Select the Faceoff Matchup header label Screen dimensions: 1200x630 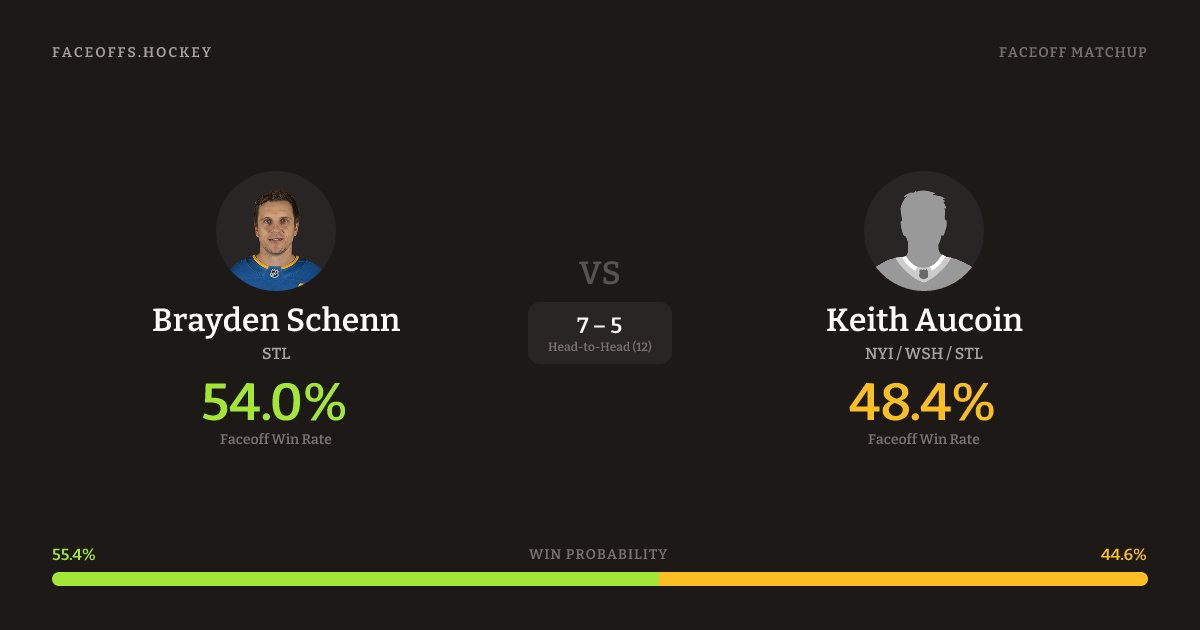[1073, 52]
